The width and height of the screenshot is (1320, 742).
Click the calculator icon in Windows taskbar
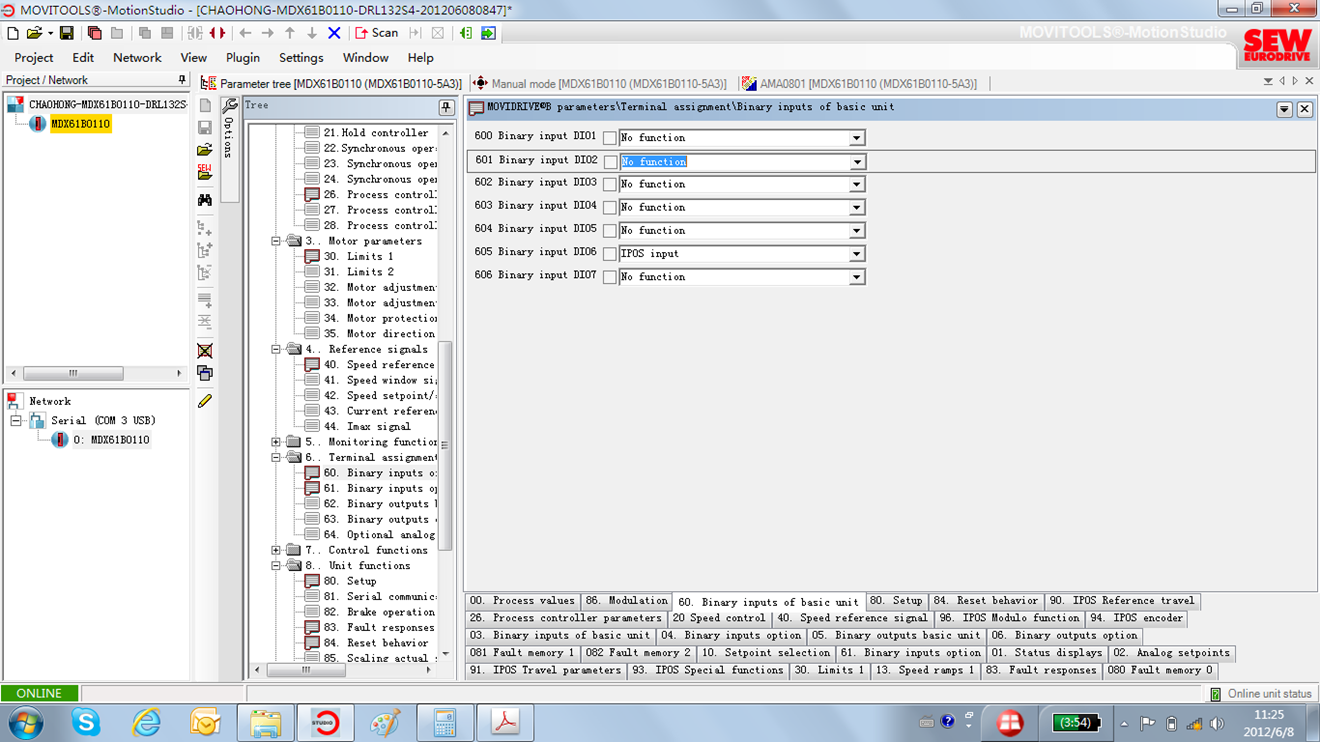[x=445, y=721]
